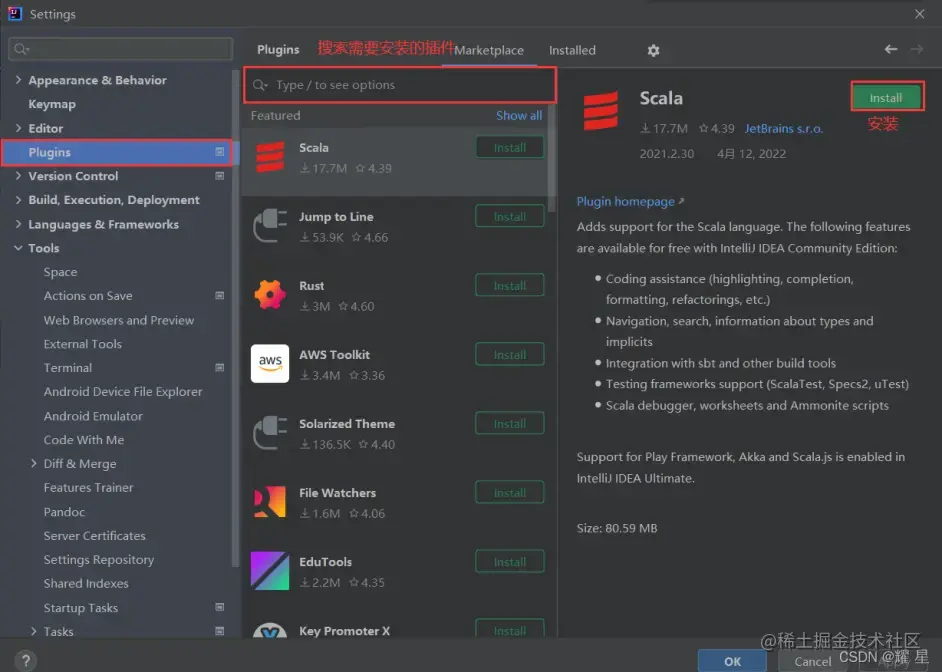The image size is (942, 672).
Task: Click Show all featured plugins link
Action: tap(518, 115)
